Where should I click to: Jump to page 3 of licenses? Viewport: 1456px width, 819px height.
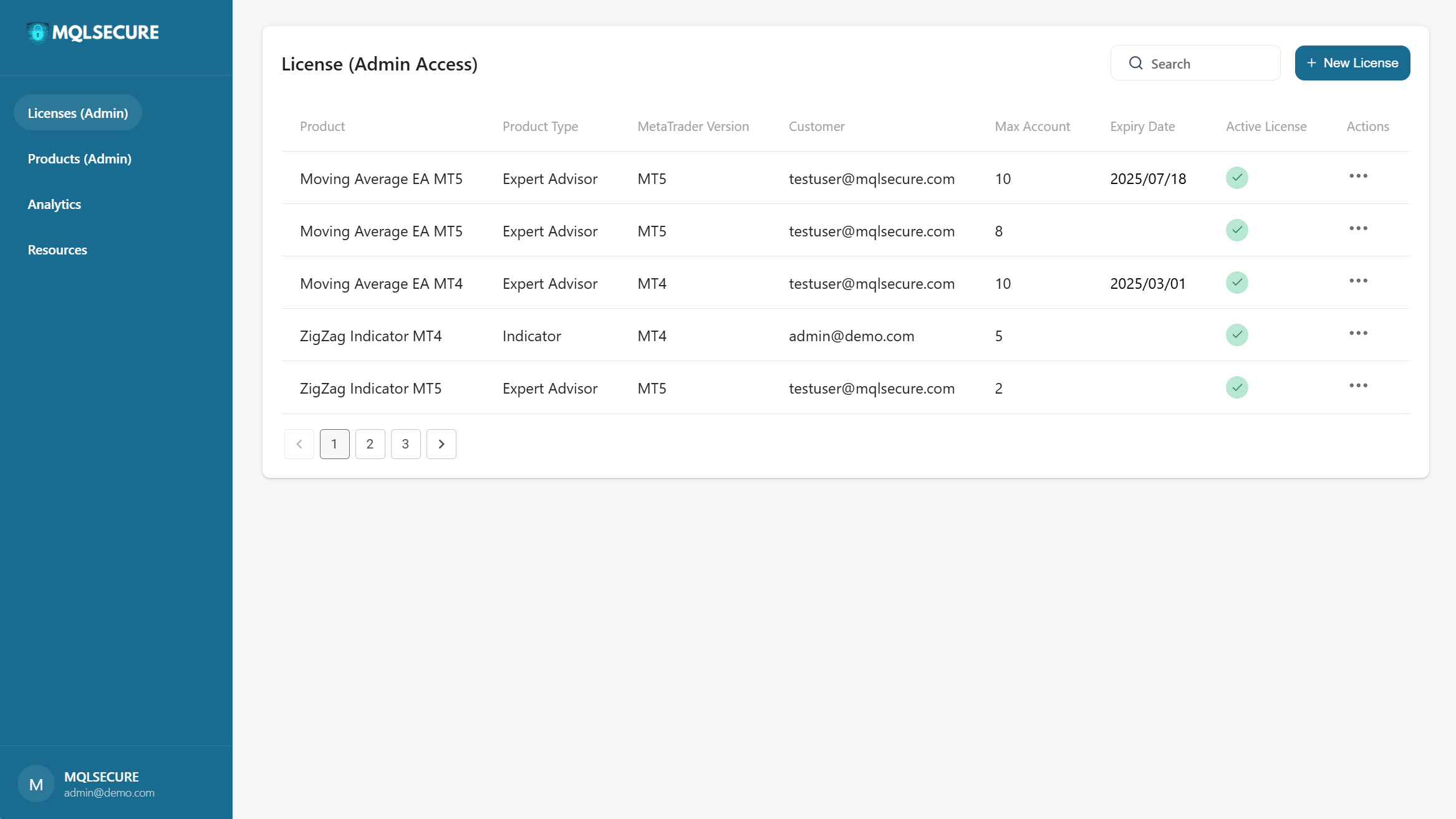pos(405,444)
